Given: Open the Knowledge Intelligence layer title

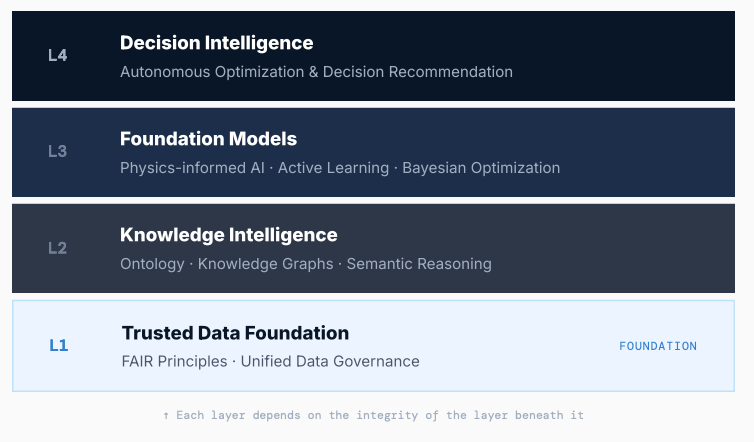Looking at the screenshot, I should click(228, 235).
